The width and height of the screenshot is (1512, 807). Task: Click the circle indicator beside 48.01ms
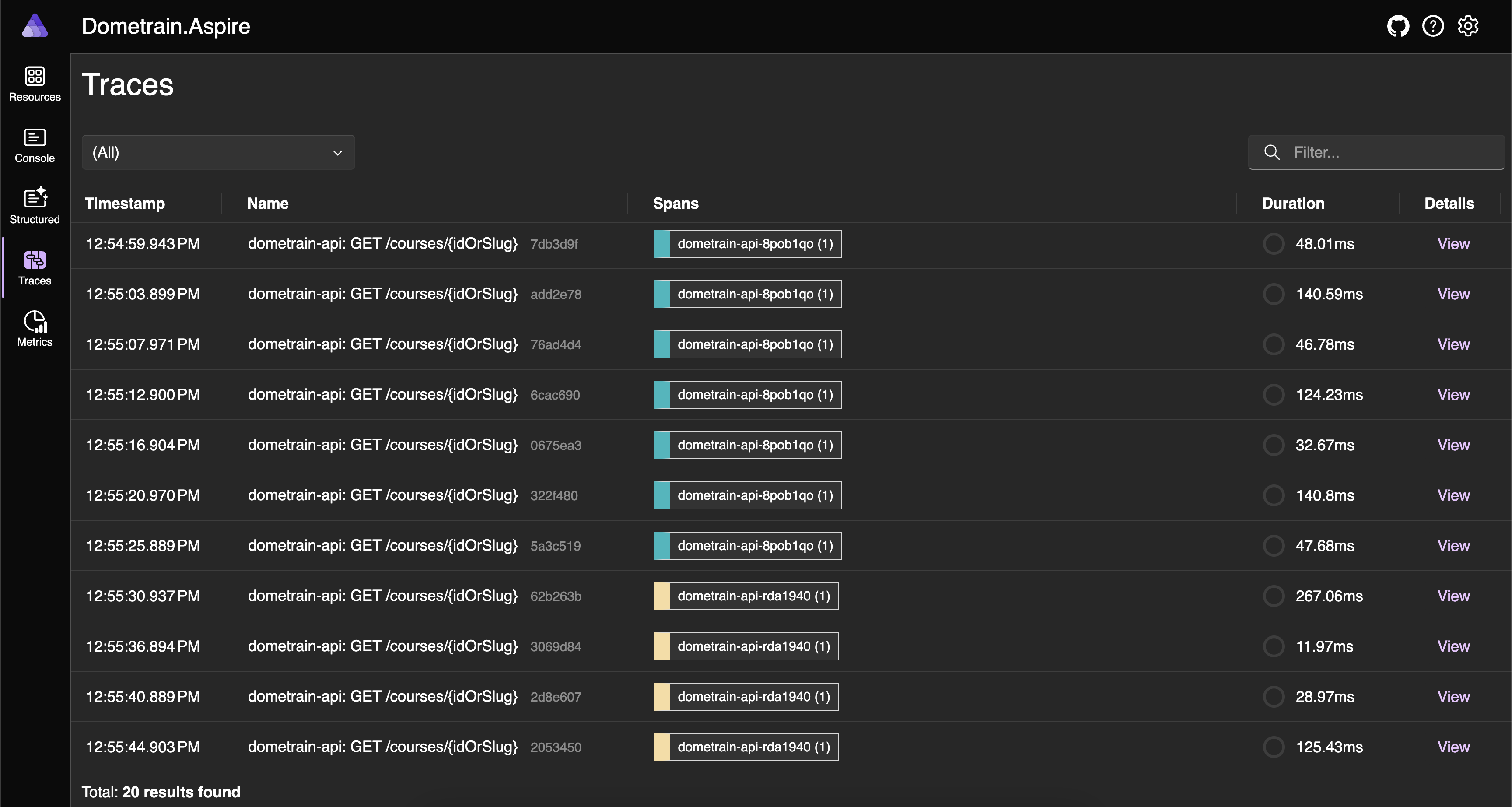pyautogui.click(x=1273, y=244)
